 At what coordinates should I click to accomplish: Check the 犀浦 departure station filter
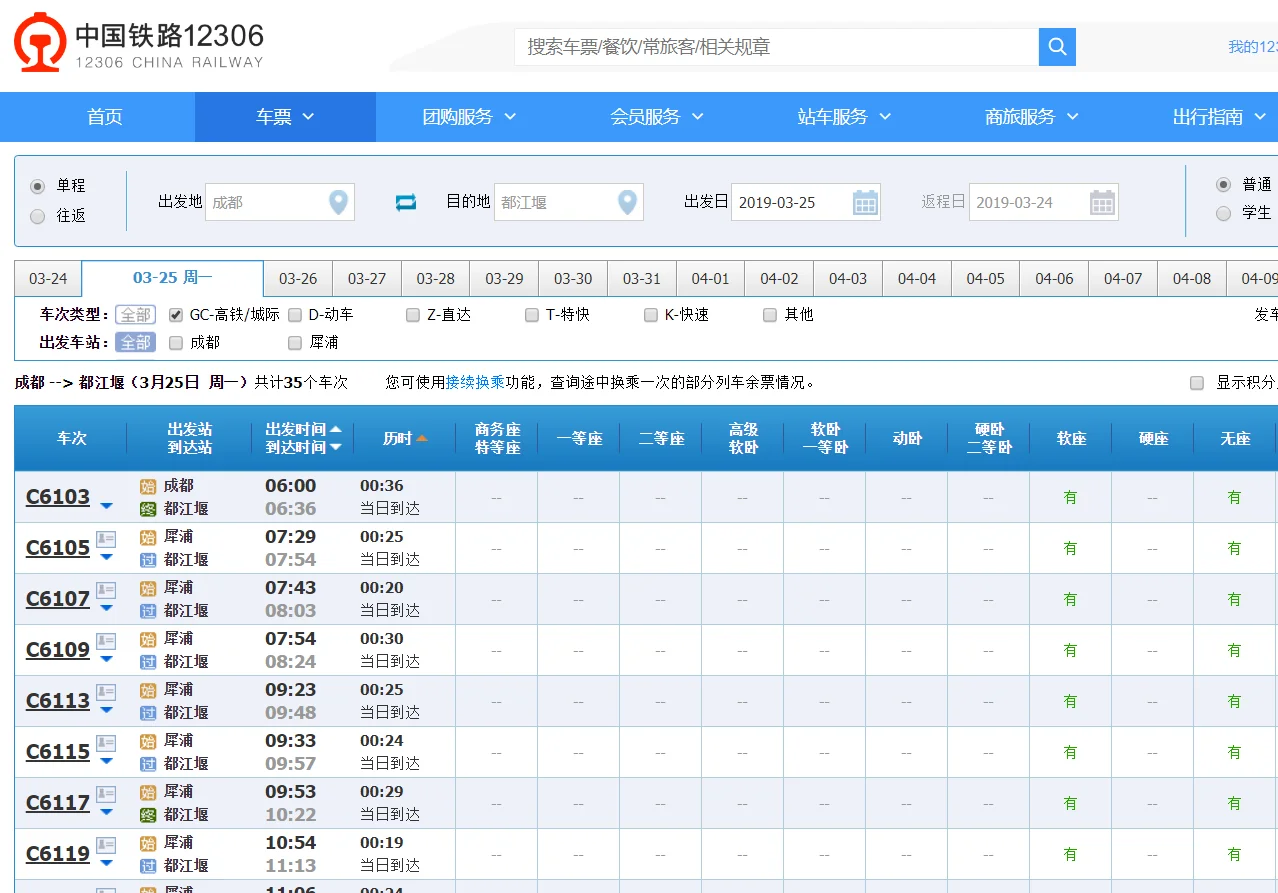pos(295,342)
